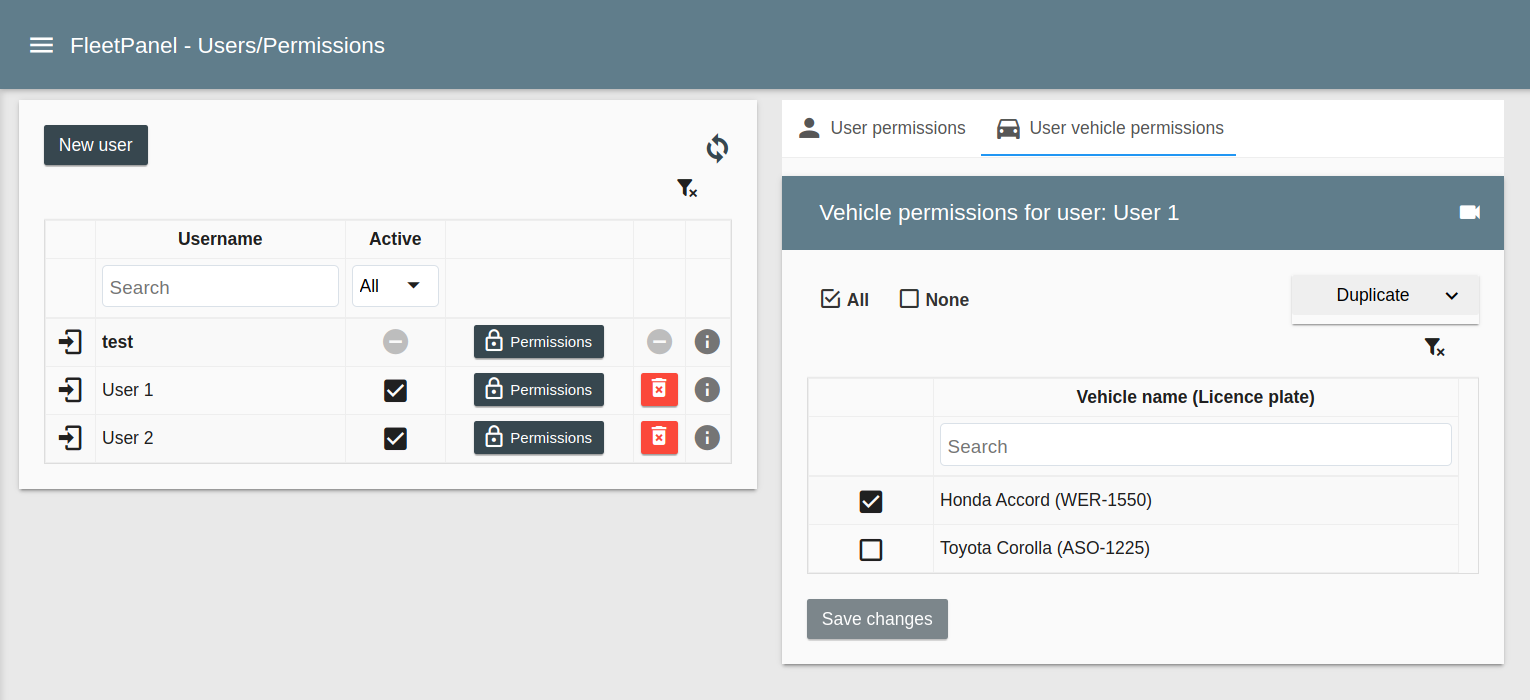This screenshot has width=1530, height=700.
Task: Check the Toyota Corolla (ASO-1225) checkbox
Action: point(871,549)
